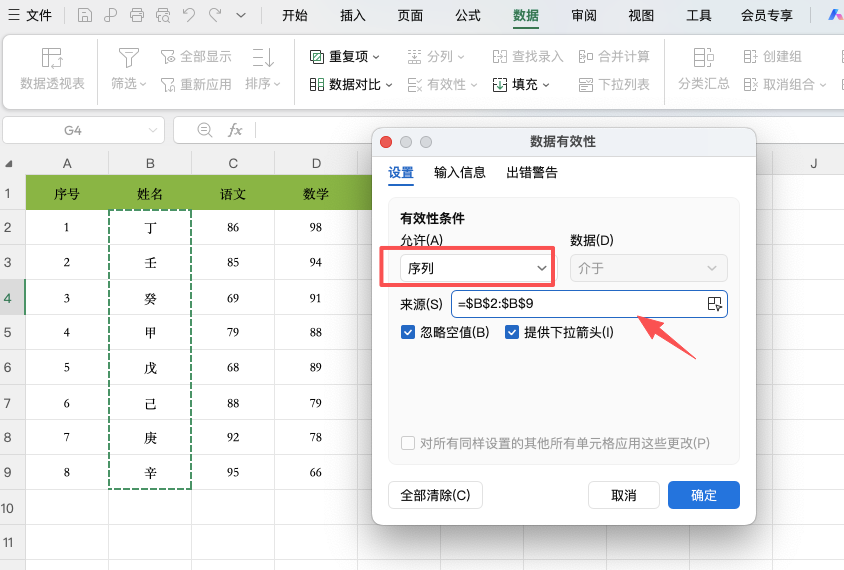The width and height of the screenshot is (844, 570).
Task: Click the 数据透视表 pivot table icon
Action: pyautogui.click(x=52, y=58)
